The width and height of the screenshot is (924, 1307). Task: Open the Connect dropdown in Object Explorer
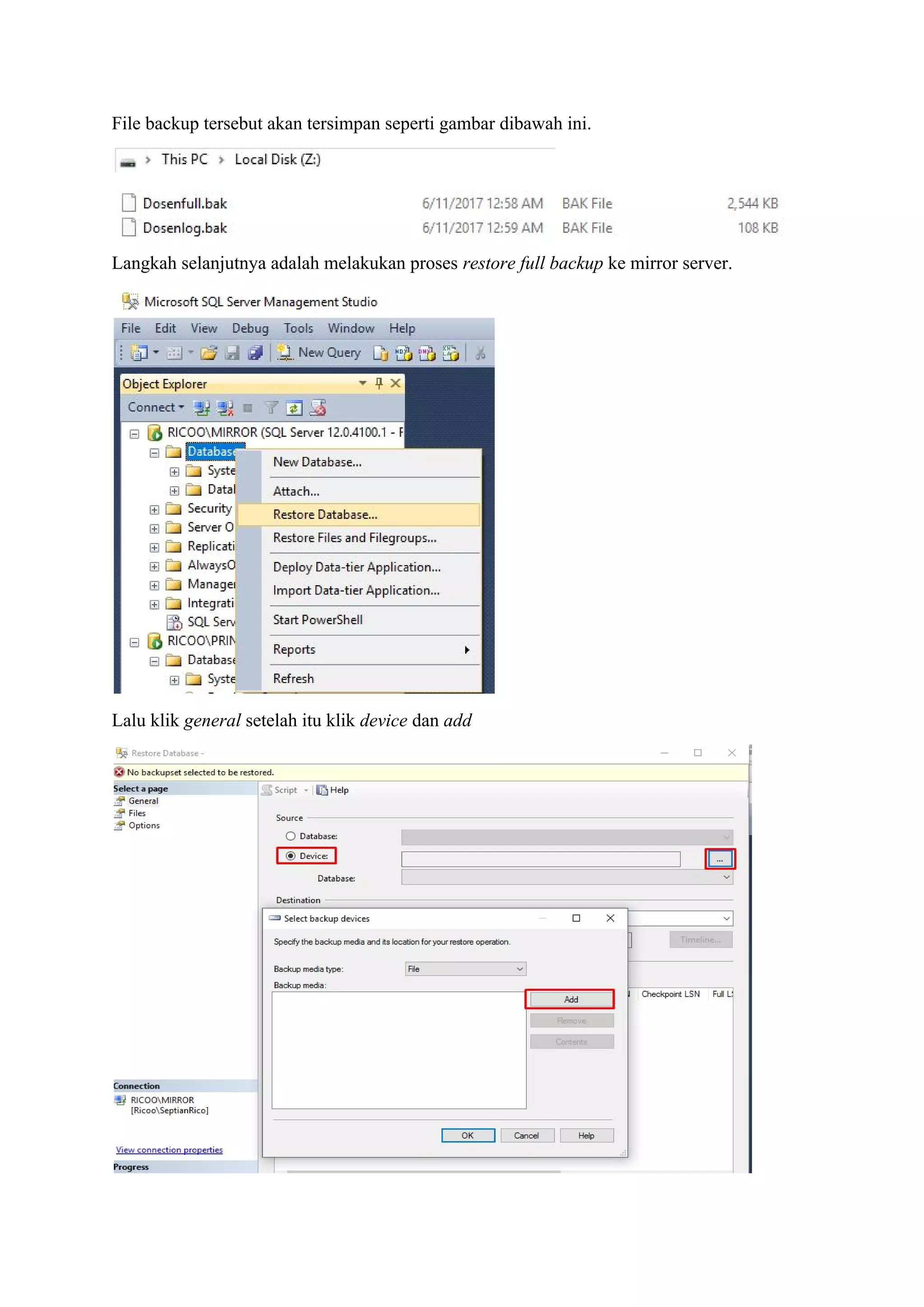point(155,407)
